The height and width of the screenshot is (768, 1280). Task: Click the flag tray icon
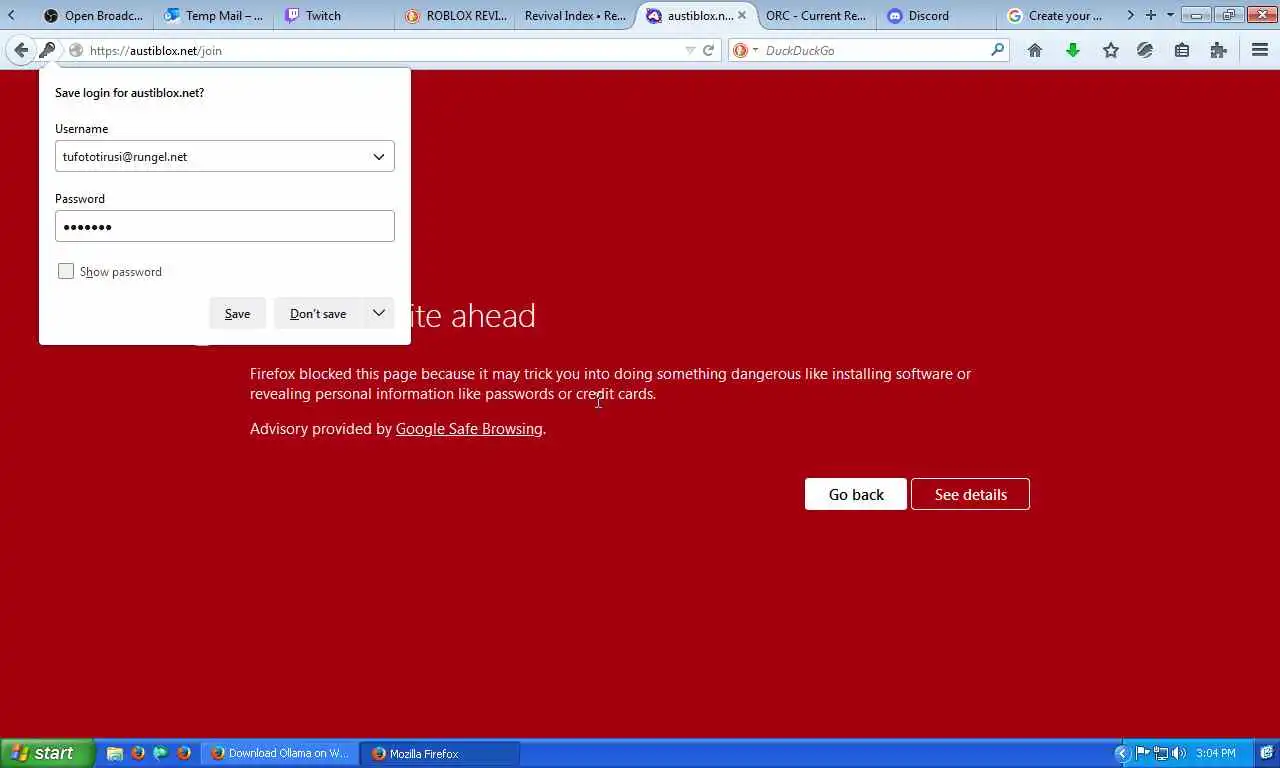pos(1142,753)
